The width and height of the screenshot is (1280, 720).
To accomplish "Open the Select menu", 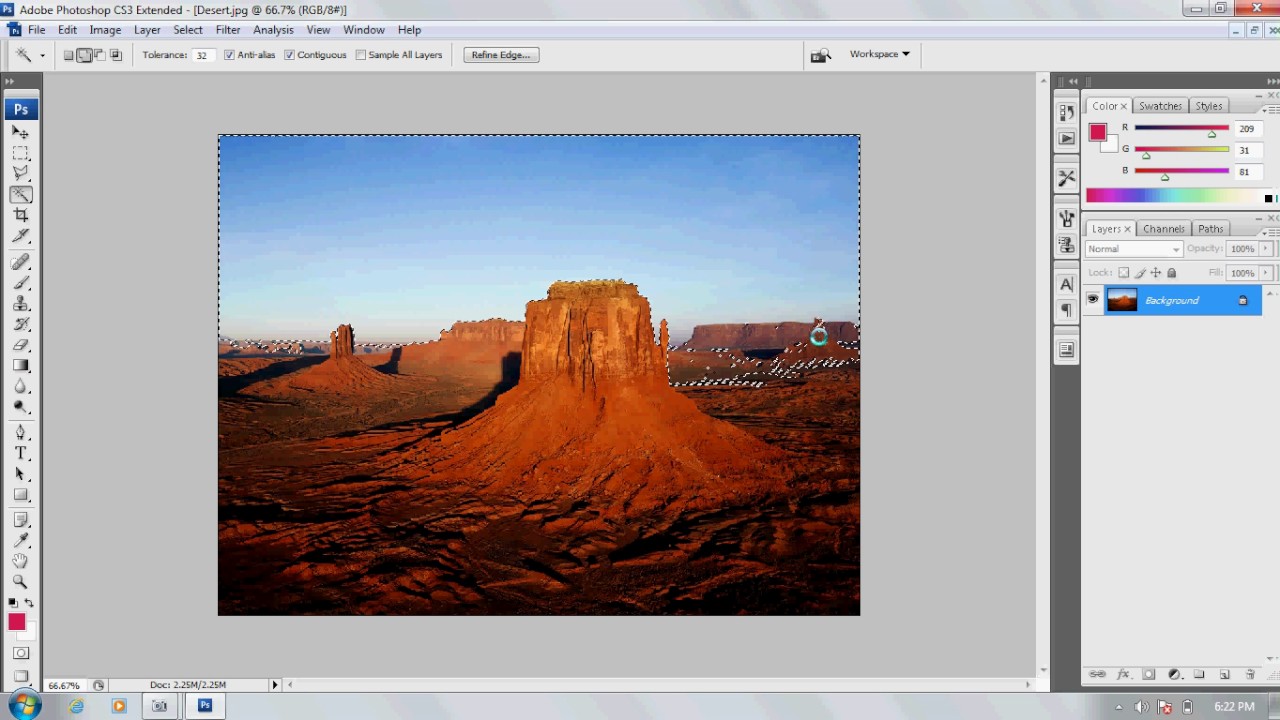I will click(x=188, y=30).
